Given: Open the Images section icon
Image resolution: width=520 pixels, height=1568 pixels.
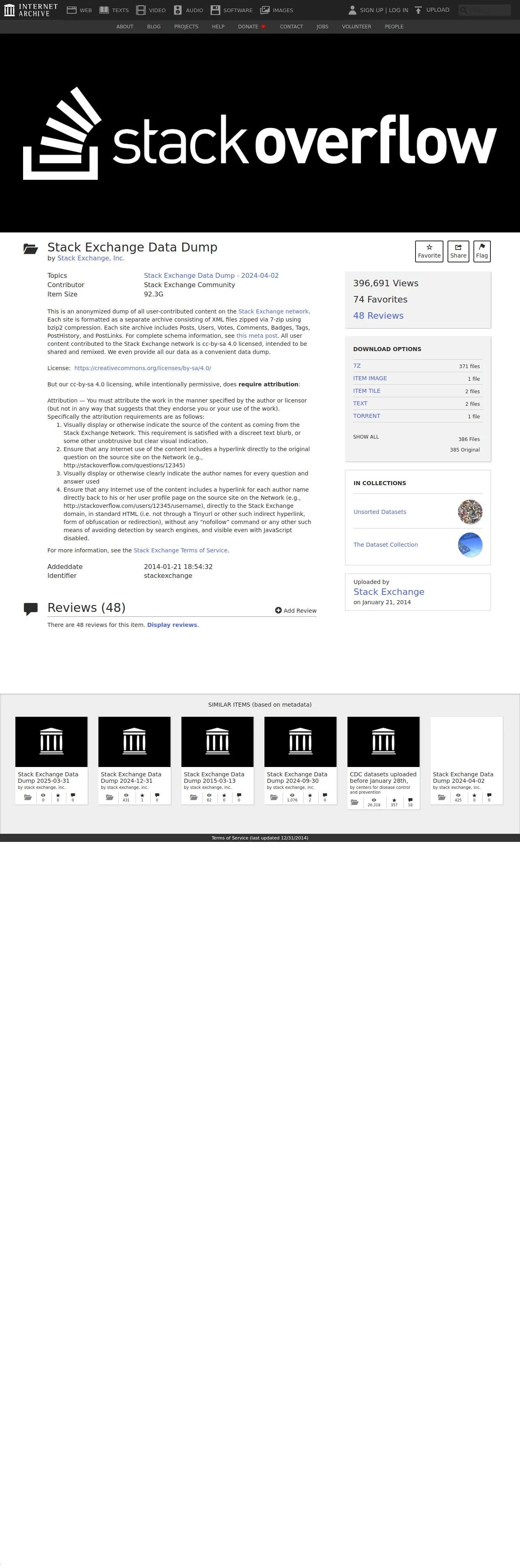Looking at the screenshot, I should pos(265,10).
